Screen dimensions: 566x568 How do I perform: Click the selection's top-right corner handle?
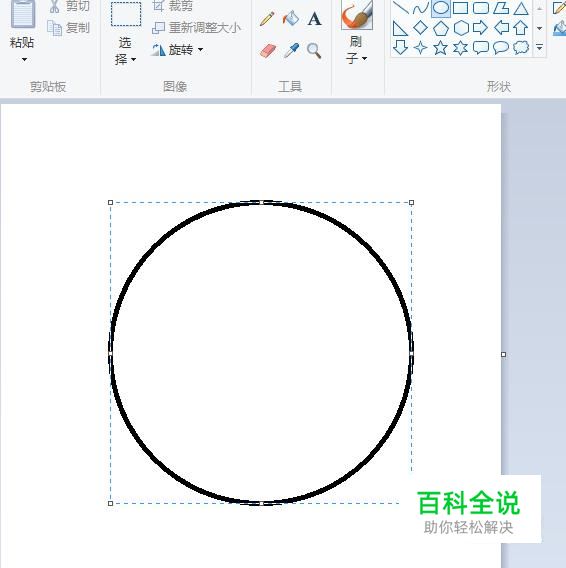coord(411,202)
